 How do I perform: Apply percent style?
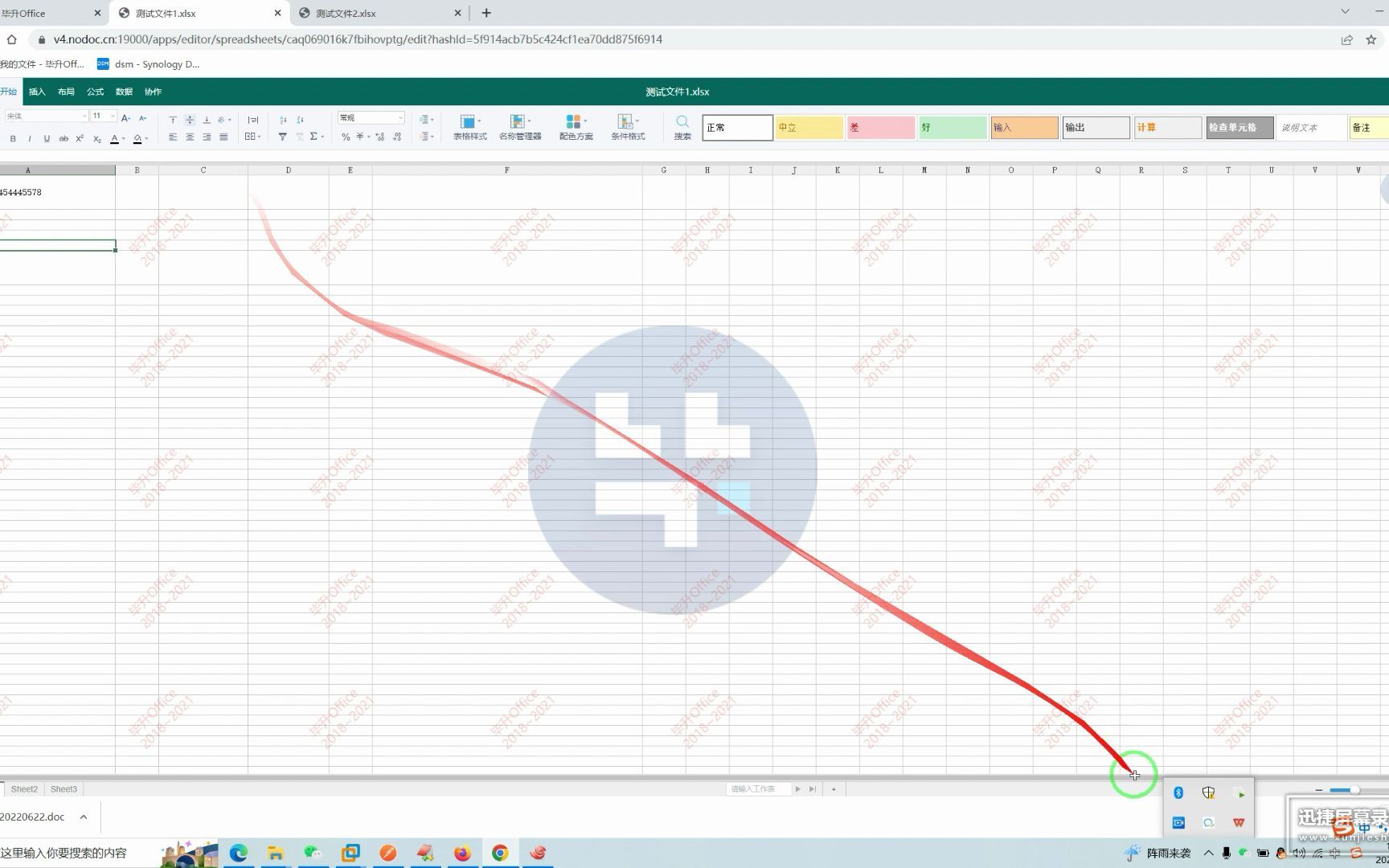[346, 137]
